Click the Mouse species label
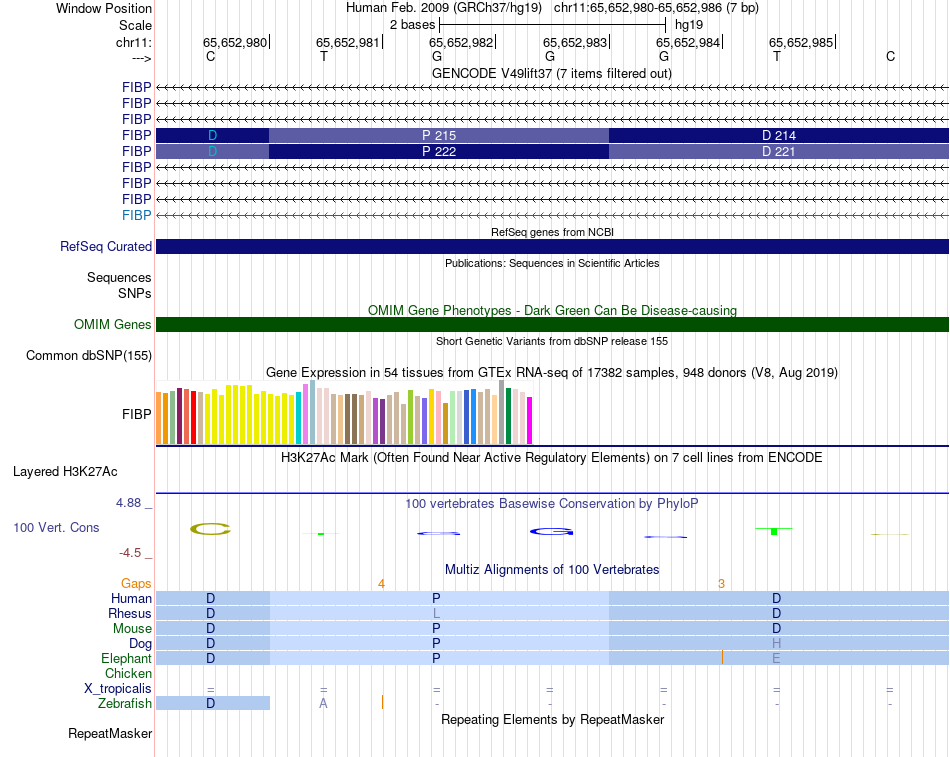Viewport: 950px width, 757px height. point(132,629)
